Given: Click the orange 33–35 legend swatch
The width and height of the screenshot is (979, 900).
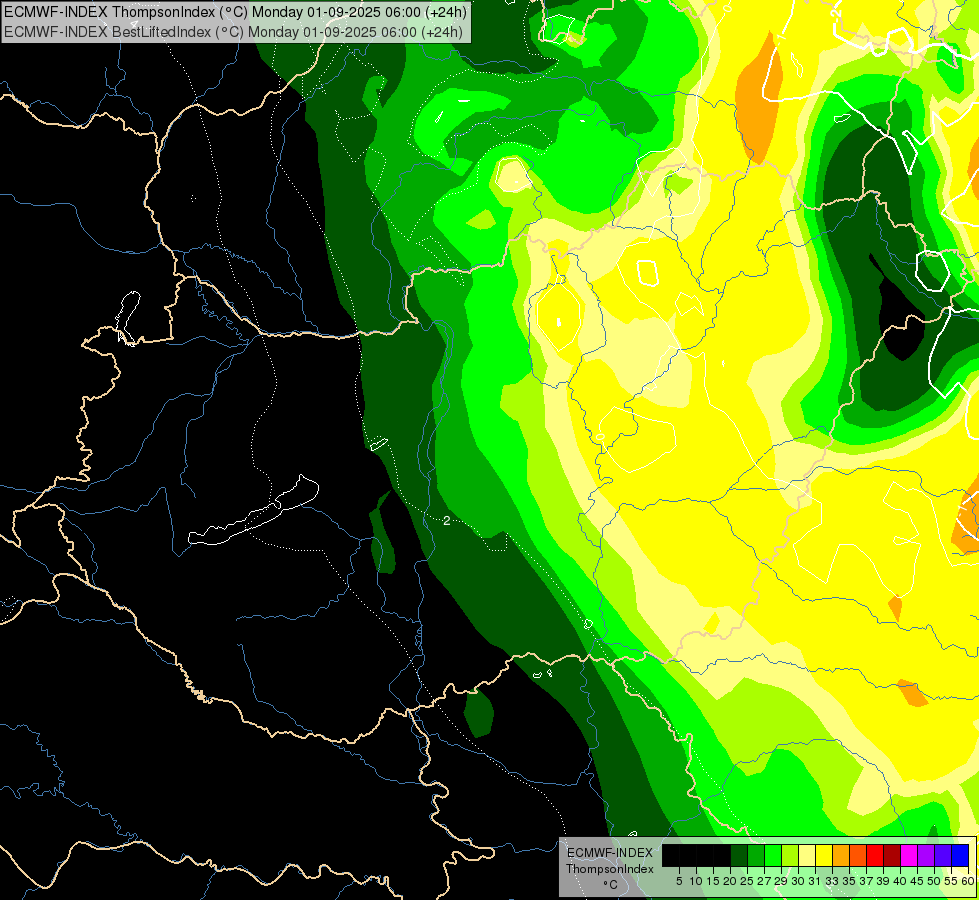Looking at the screenshot, I should [x=841, y=855].
